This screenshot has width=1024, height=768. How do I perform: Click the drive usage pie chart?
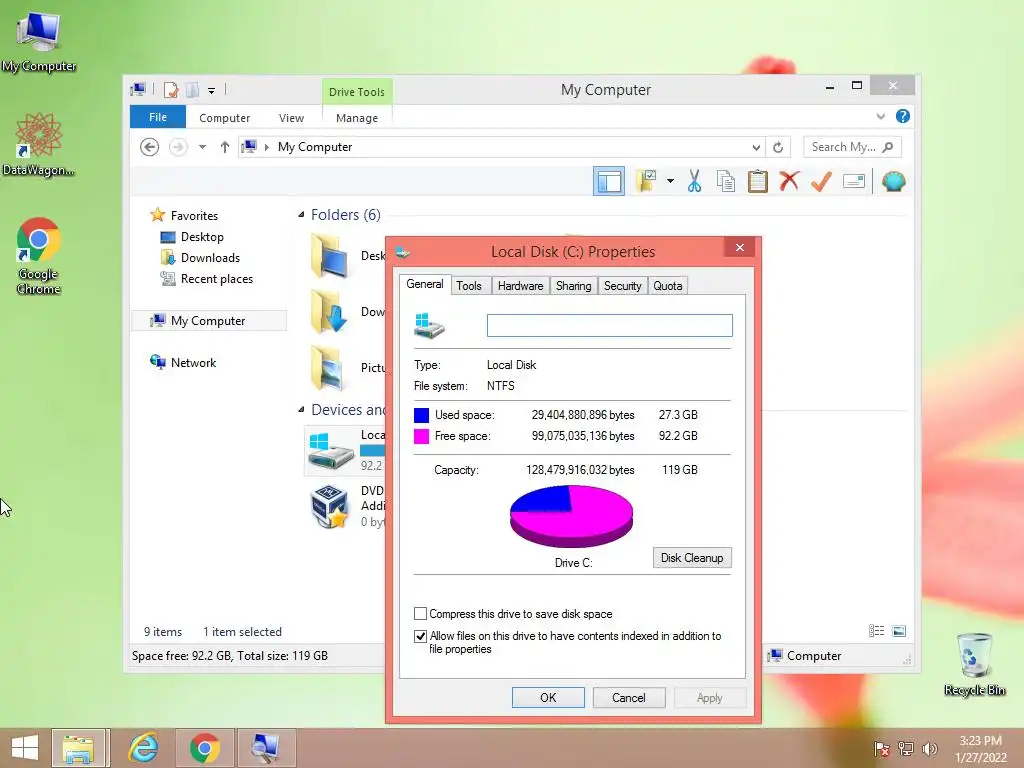coord(571,516)
